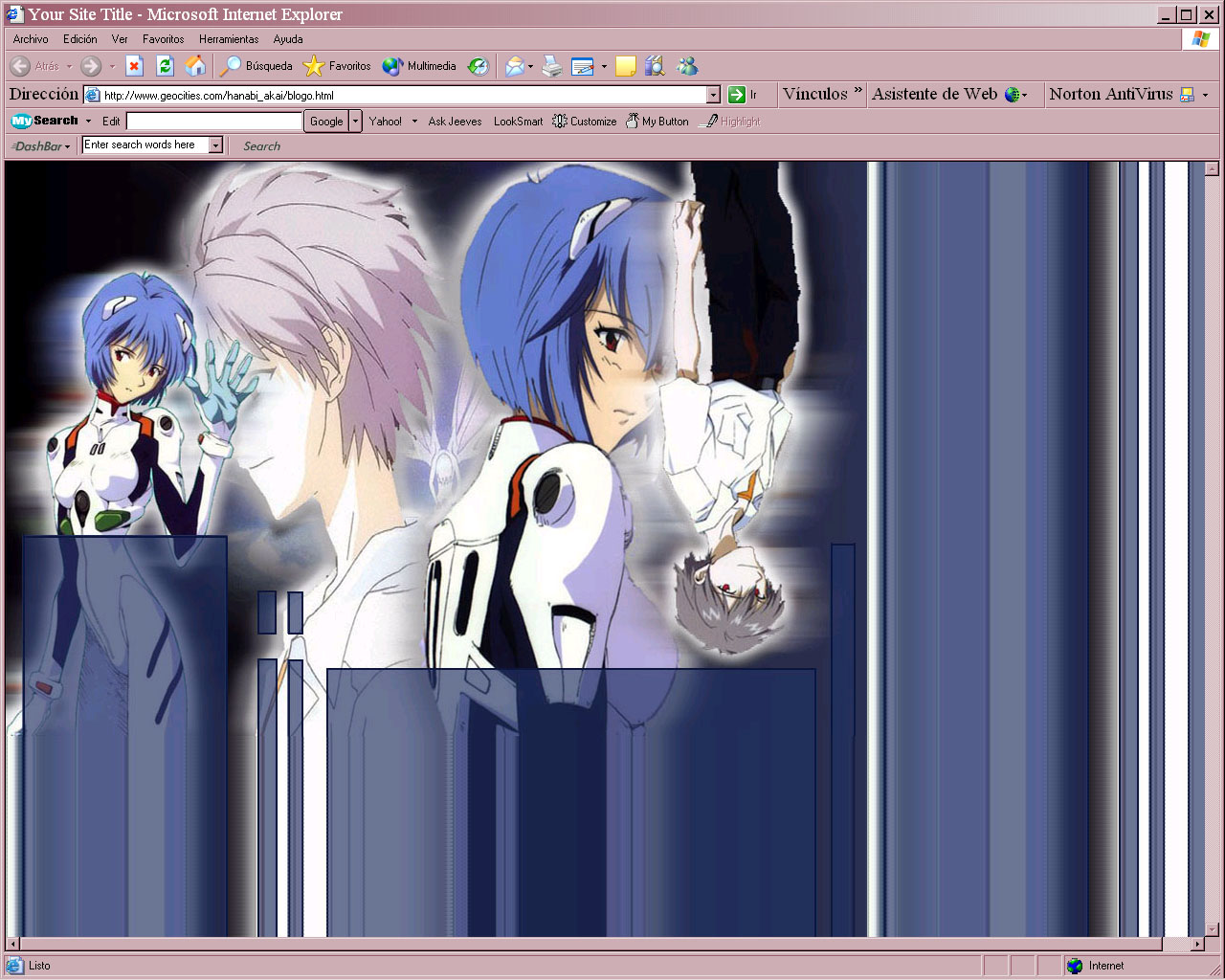Expand the Yahoo! dropdown arrow
1225x980 pixels.
tap(414, 122)
